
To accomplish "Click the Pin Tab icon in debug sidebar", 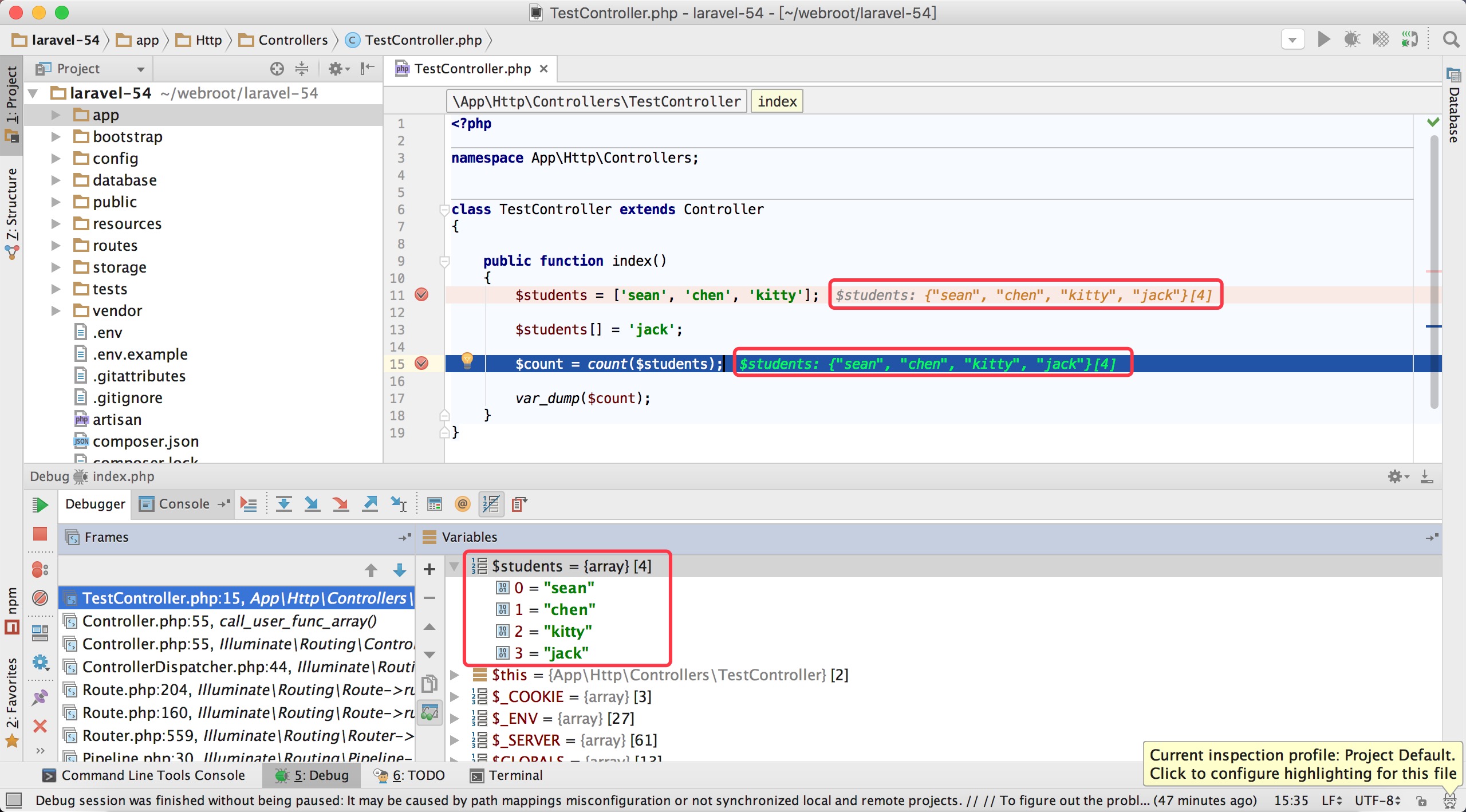I will point(40,697).
